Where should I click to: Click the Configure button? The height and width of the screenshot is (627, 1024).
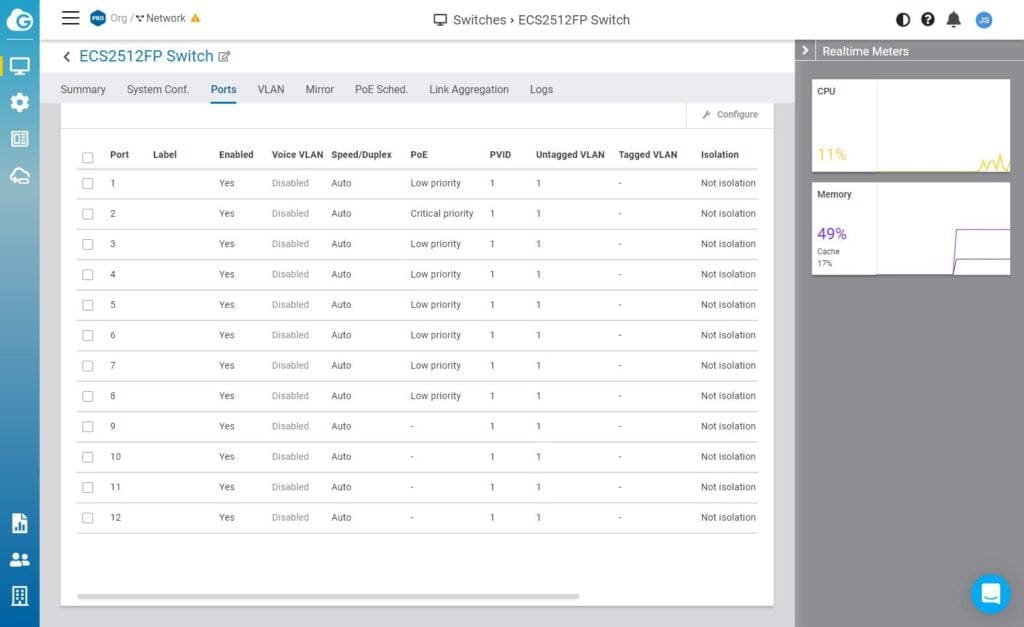tap(730, 115)
